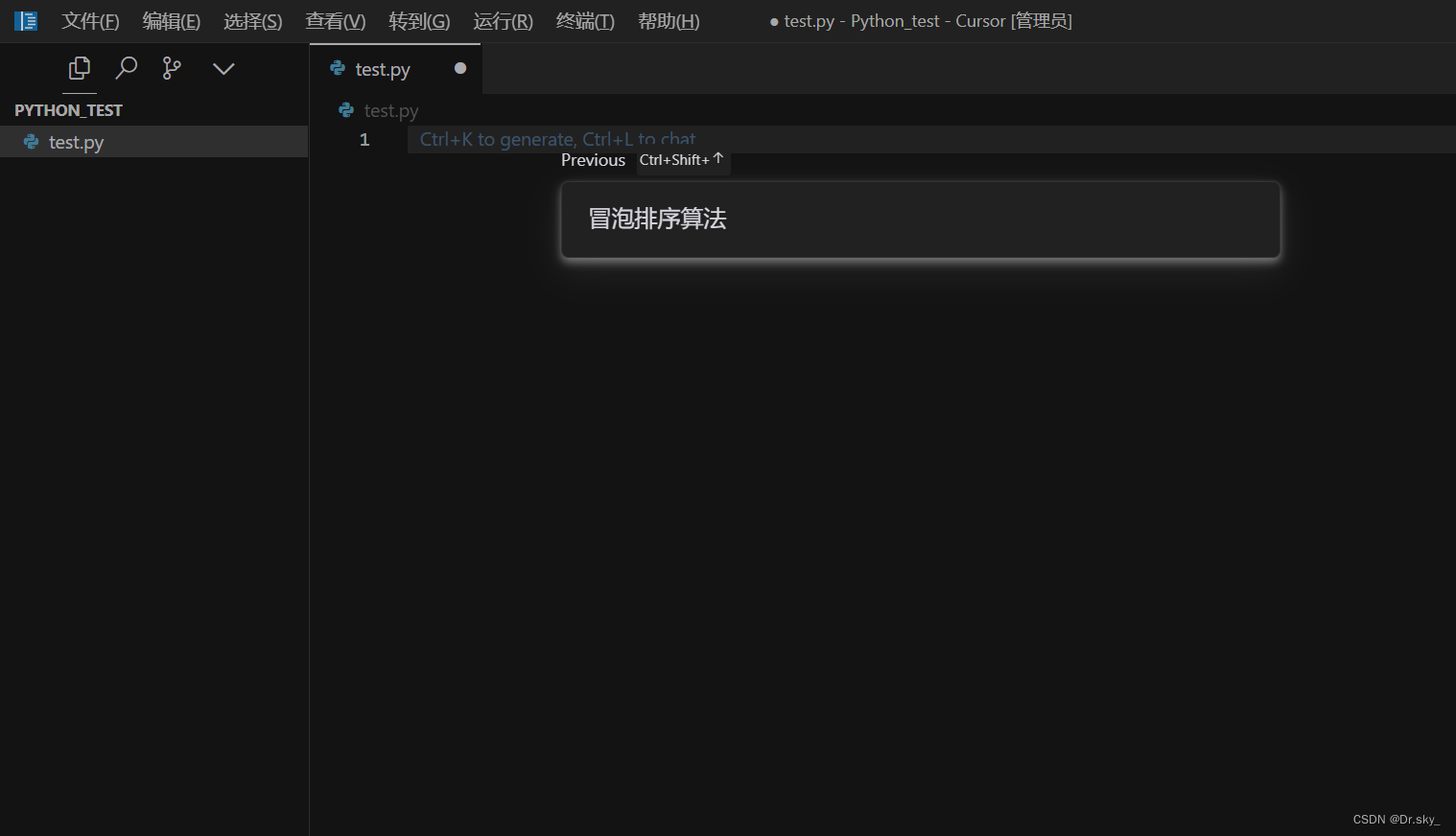Click Previous prompt history button
This screenshot has width=1456, height=836.
(593, 160)
